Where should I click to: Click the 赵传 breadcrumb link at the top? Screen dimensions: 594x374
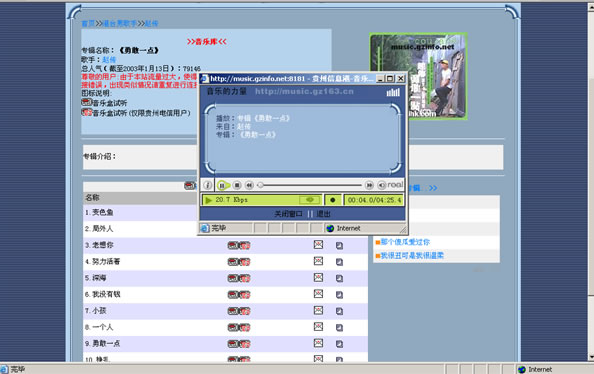(x=151, y=23)
